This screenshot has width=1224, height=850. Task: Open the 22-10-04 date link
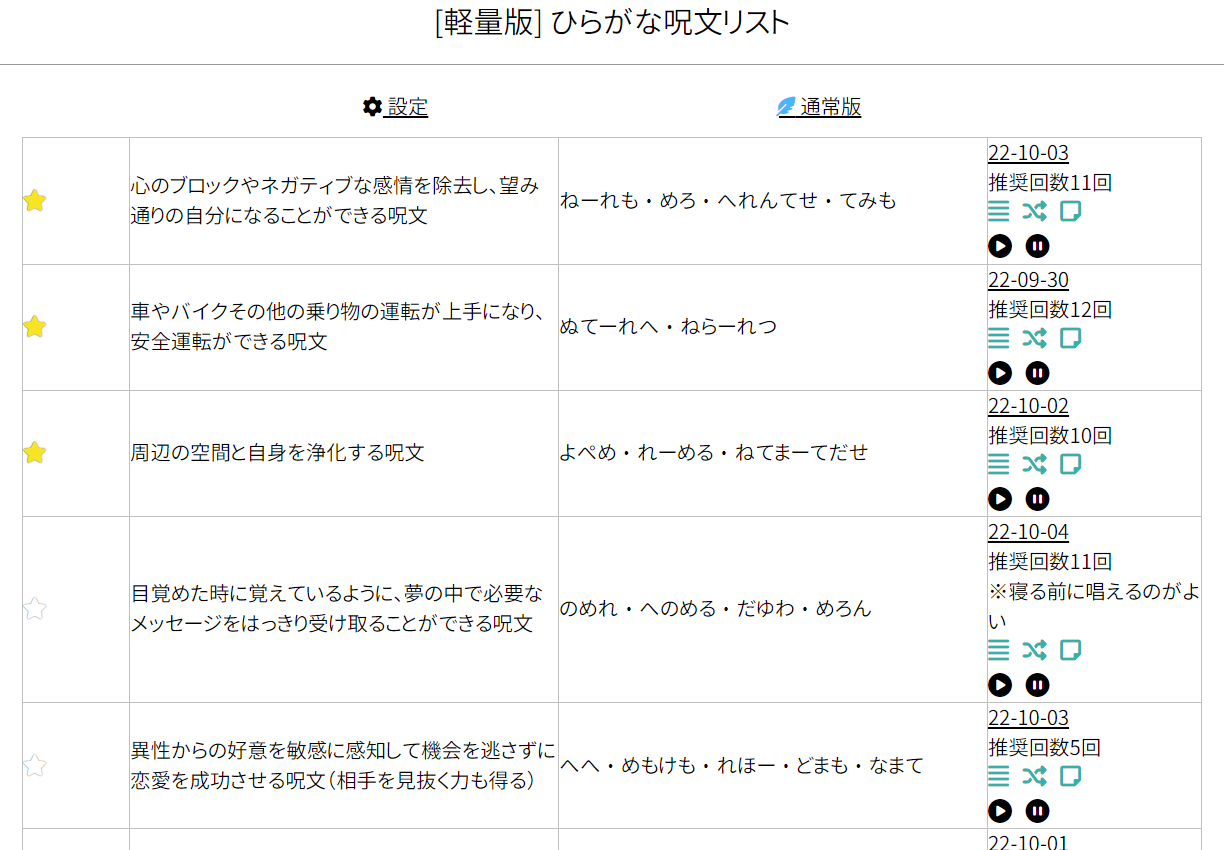[1028, 532]
